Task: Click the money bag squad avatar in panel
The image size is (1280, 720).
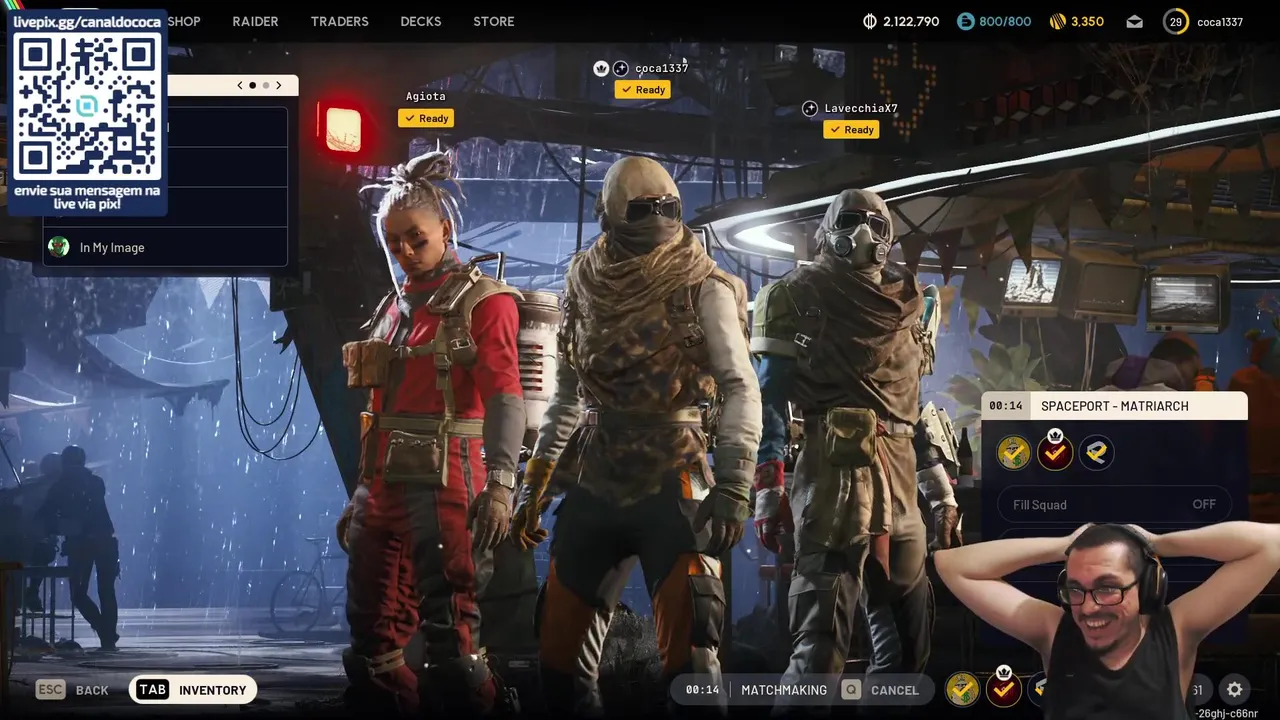Action: coord(1013,453)
